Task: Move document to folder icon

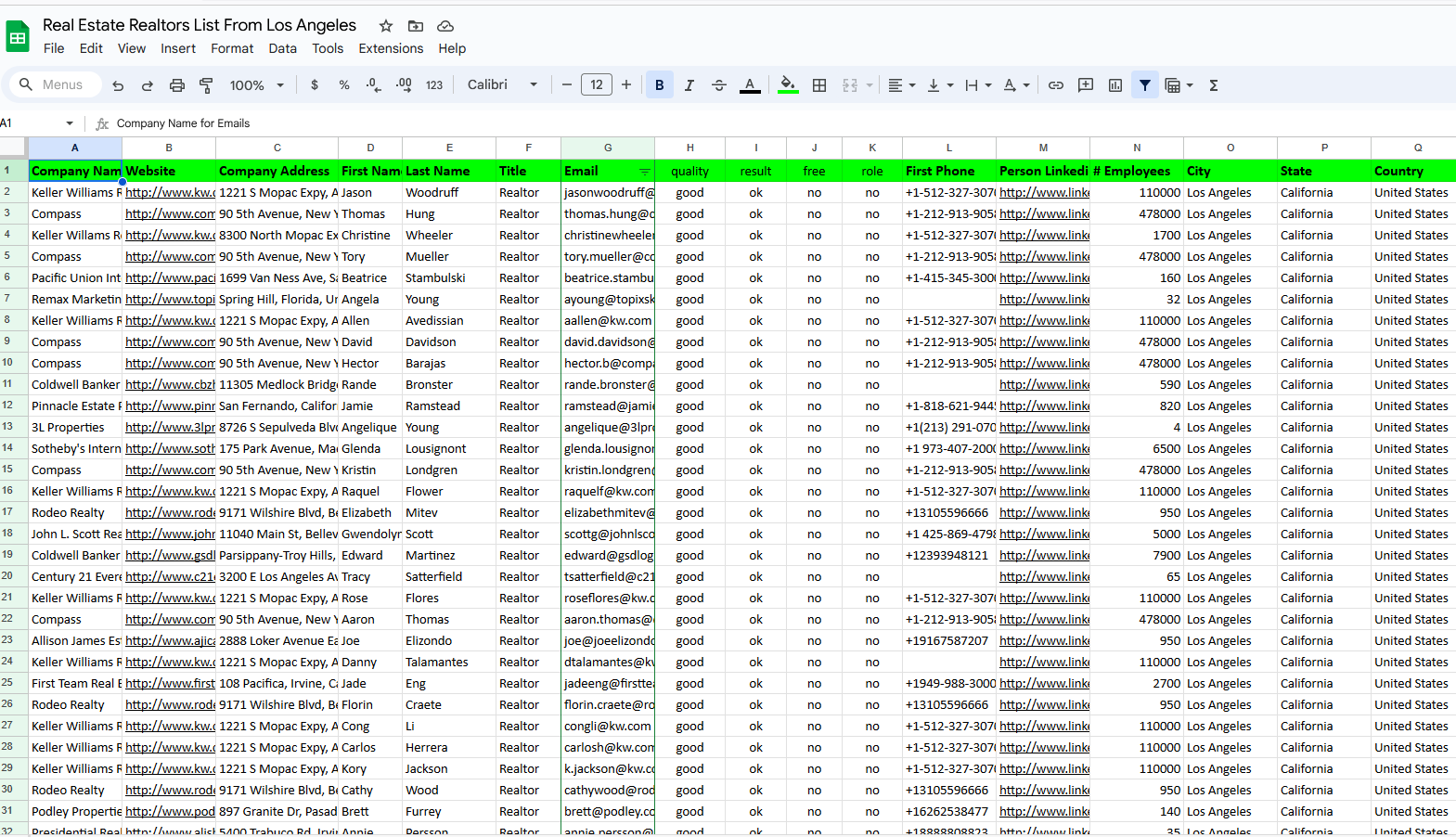Action: tap(416, 26)
